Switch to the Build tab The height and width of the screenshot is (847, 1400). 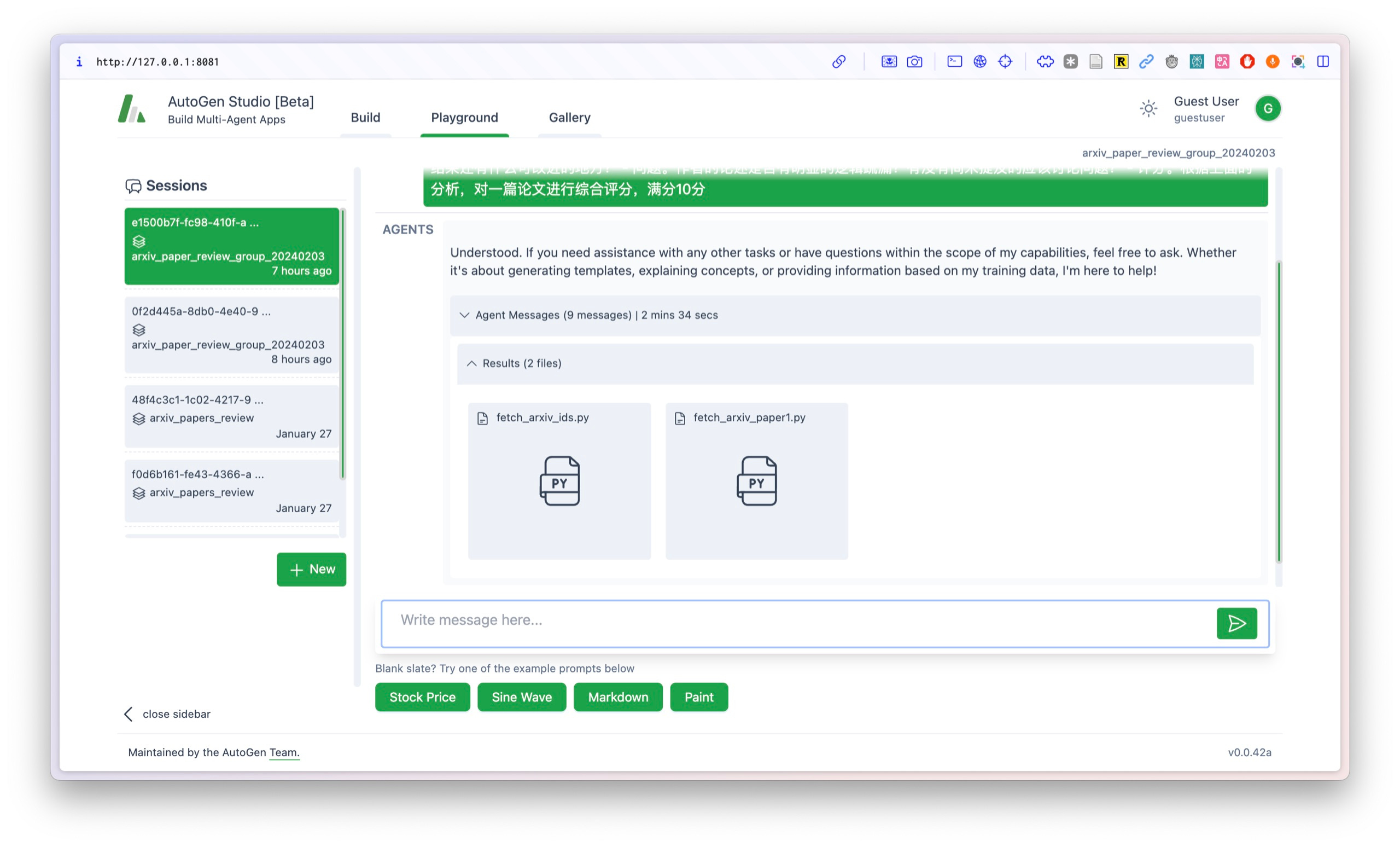(x=365, y=118)
